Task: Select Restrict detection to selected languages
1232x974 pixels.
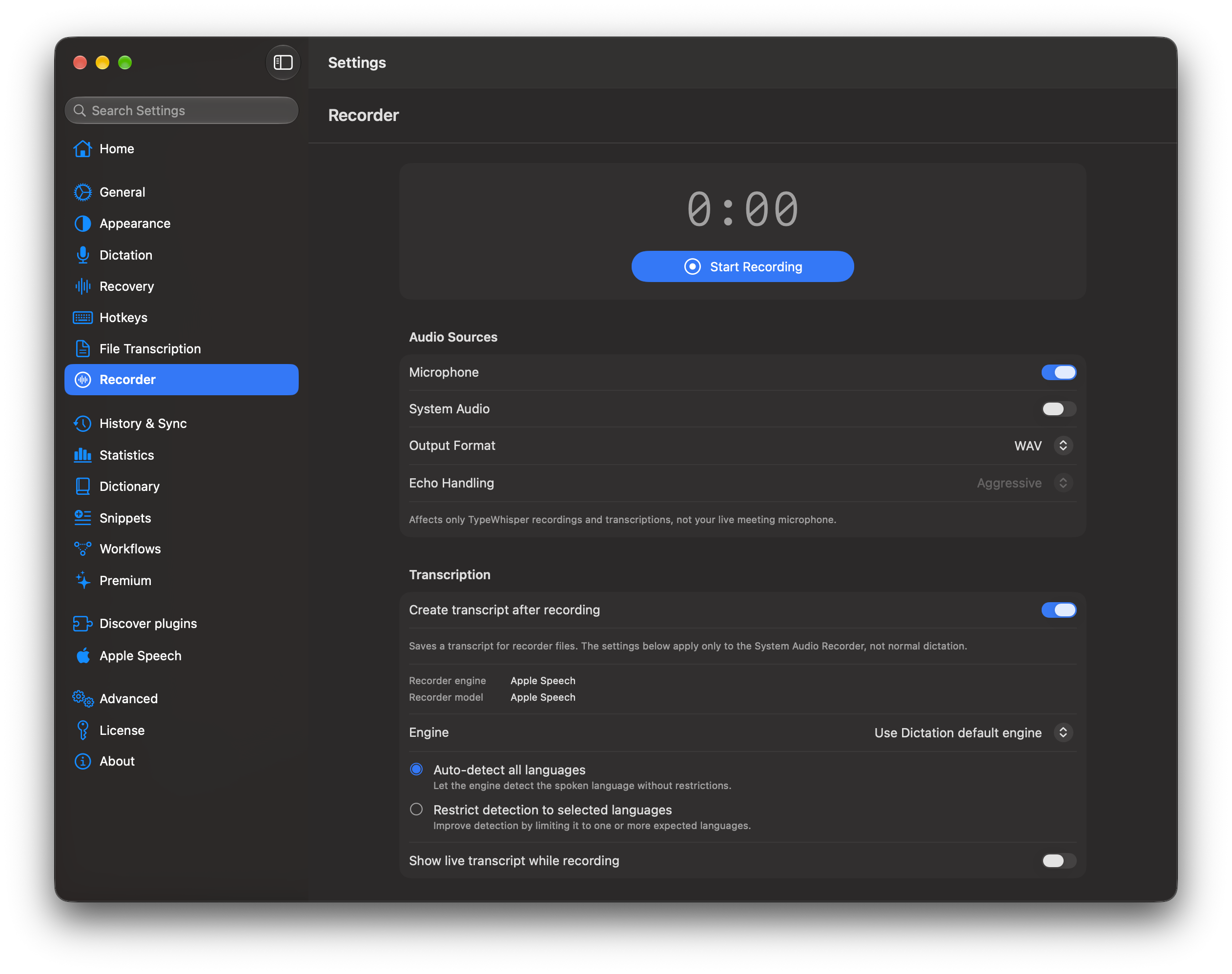Action: (416, 809)
